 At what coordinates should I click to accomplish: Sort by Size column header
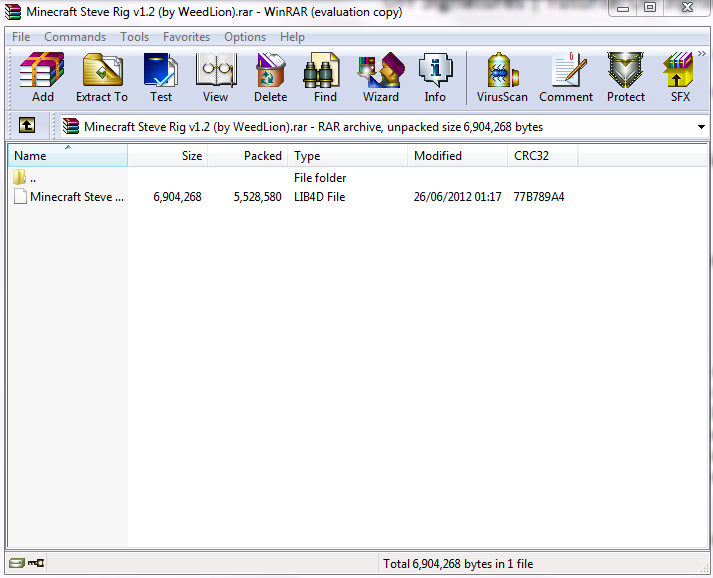[168, 156]
